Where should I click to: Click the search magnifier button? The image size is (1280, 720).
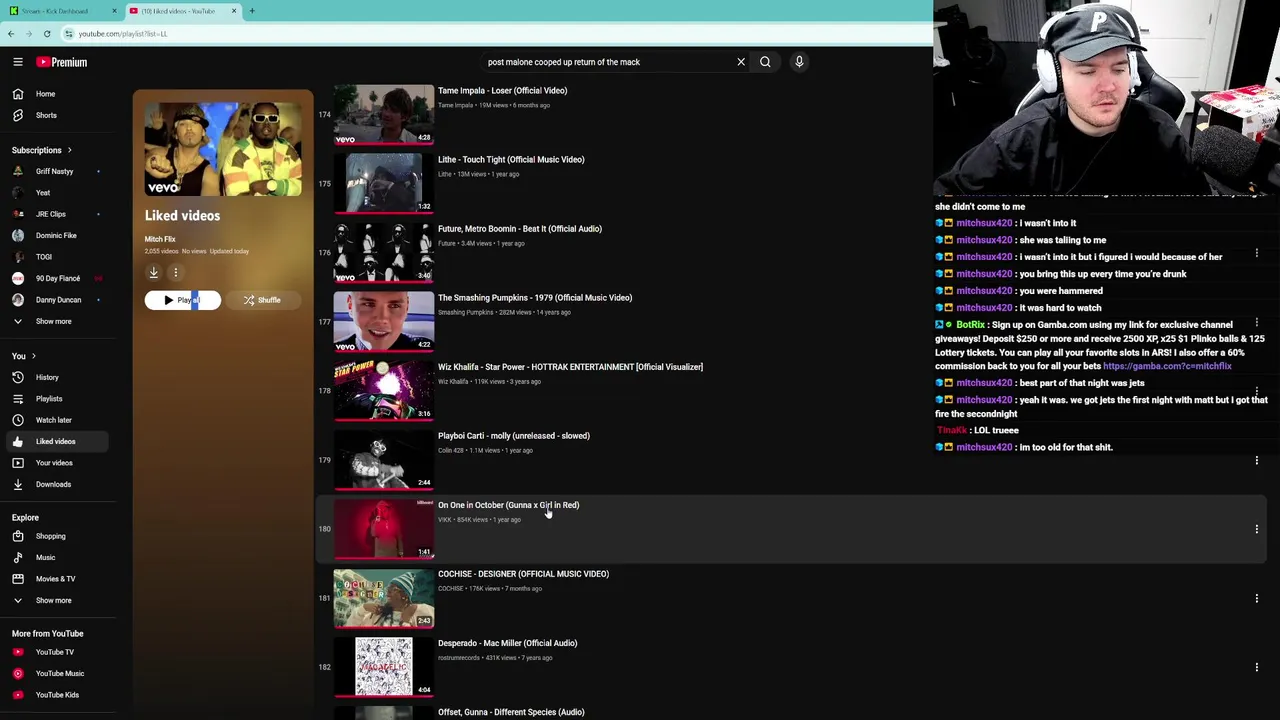click(x=765, y=62)
